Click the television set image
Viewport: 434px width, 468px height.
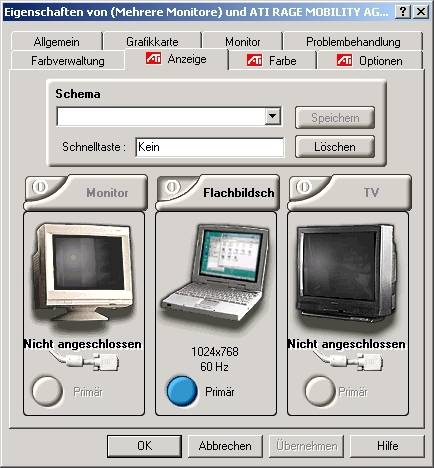[x=347, y=272]
